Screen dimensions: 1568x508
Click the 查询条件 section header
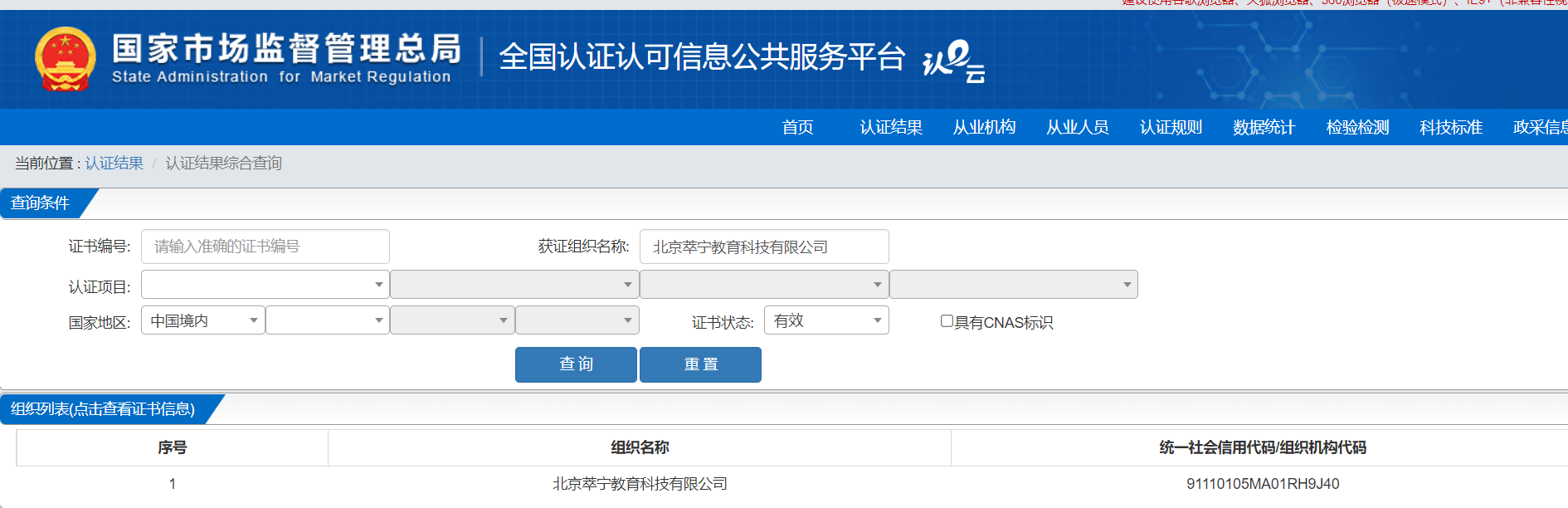41,203
